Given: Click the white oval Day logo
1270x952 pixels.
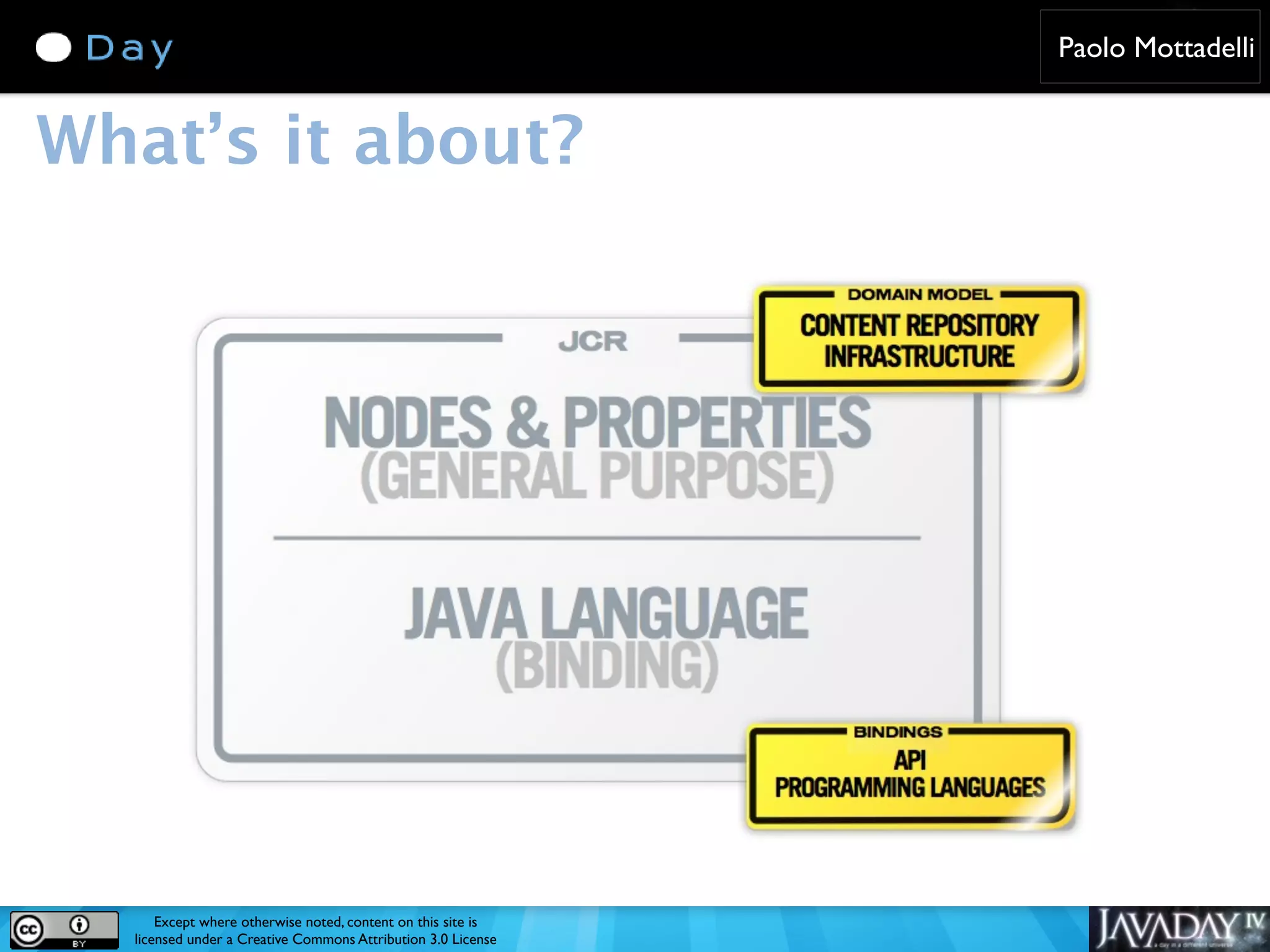Looking at the screenshot, I should pyautogui.click(x=53, y=48).
